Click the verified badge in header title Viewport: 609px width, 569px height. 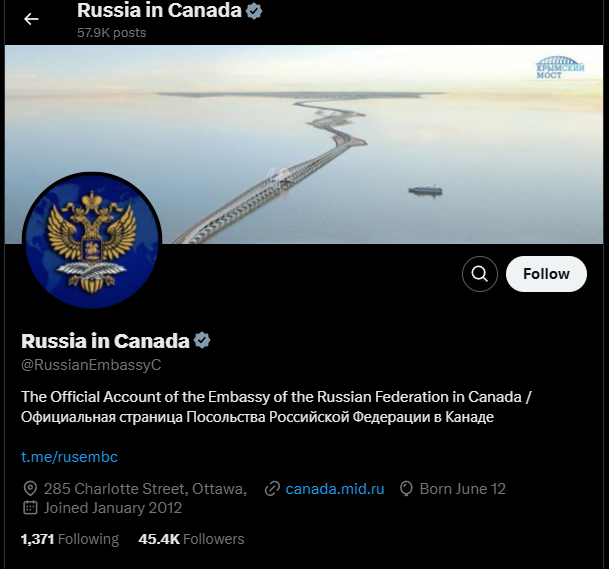(x=254, y=11)
